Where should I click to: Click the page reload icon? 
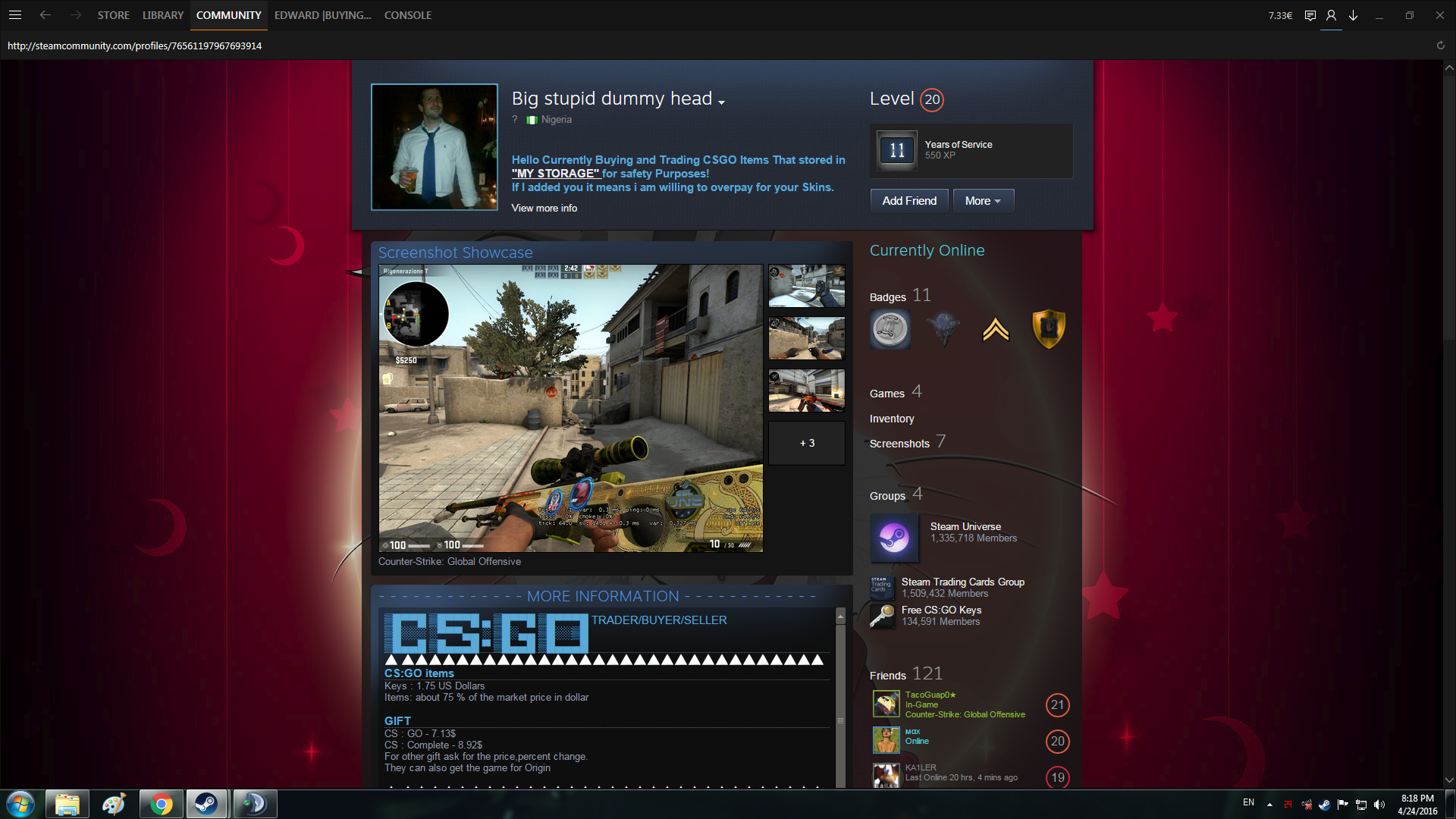coord(1440,45)
